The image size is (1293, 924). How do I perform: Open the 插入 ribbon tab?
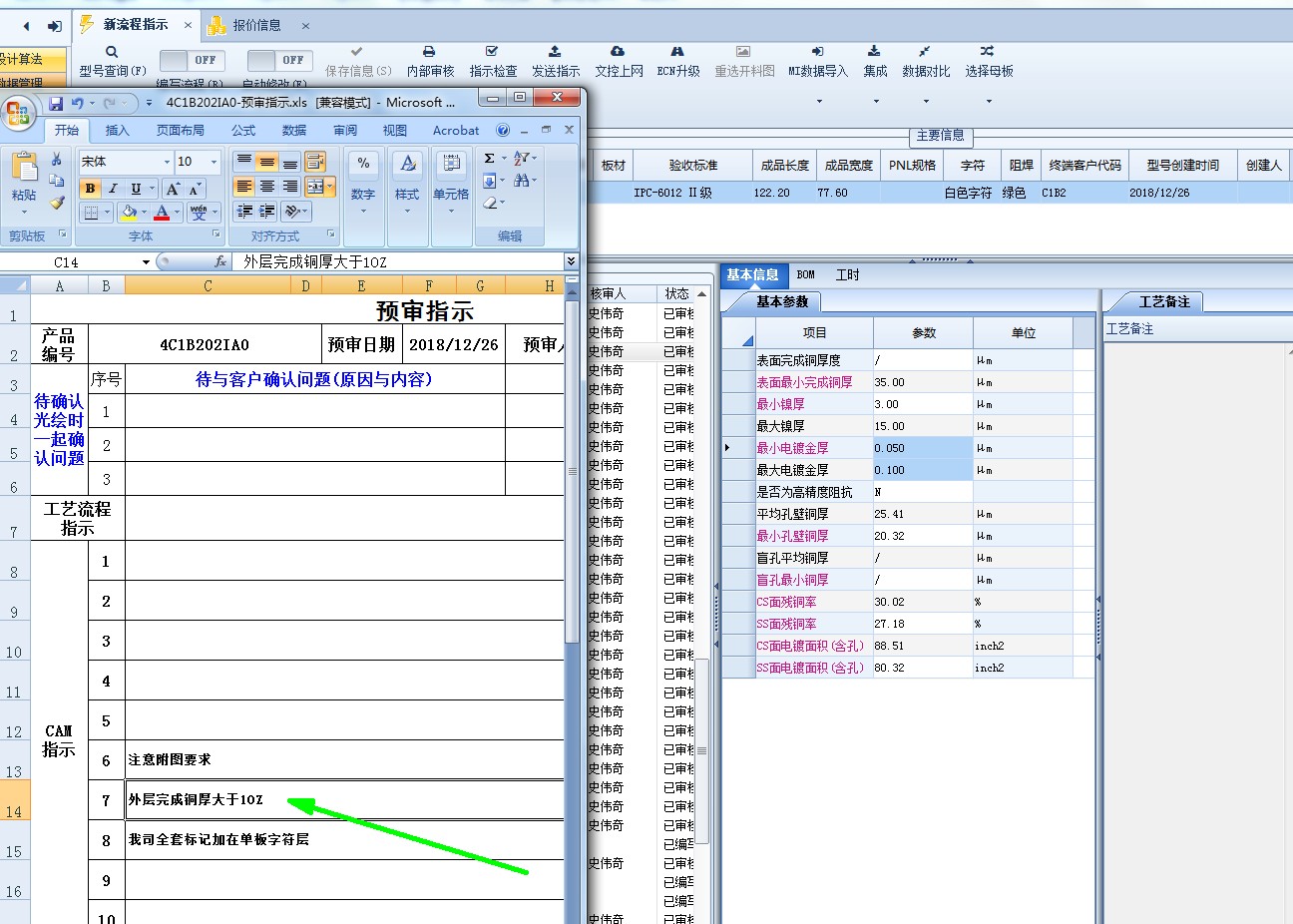(x=118, y=131)
